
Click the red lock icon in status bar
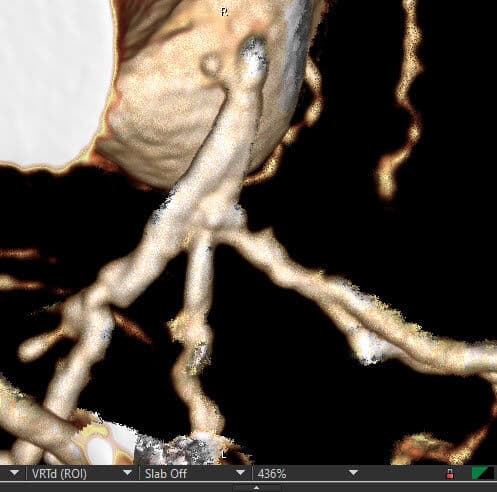click(450, 474)
